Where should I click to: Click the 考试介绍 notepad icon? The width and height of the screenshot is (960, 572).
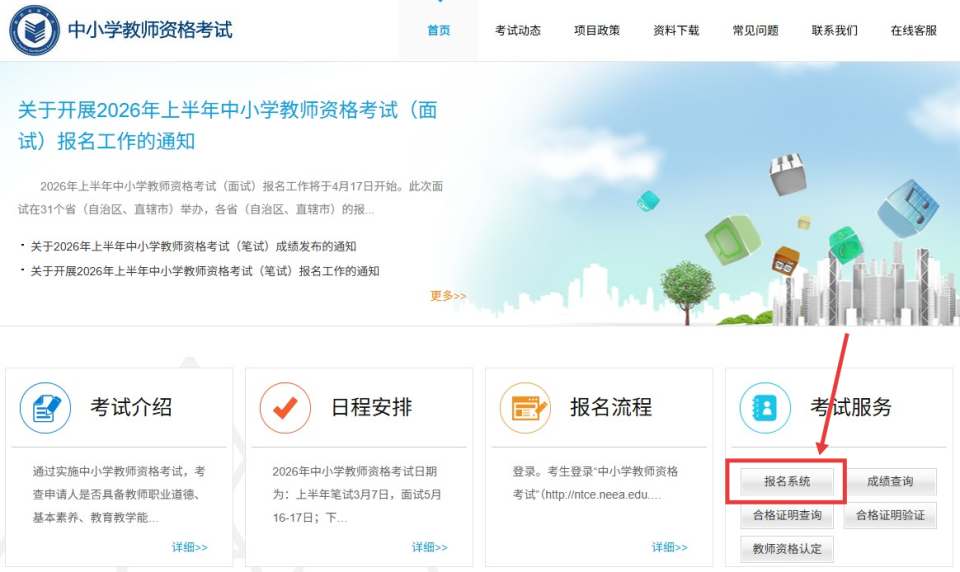pyautogui.click(x=45, y=408)
